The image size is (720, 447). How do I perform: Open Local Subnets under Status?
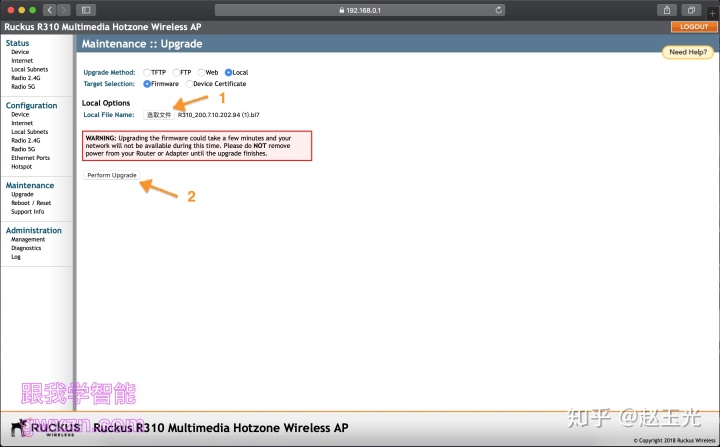[x=29, y=69]
